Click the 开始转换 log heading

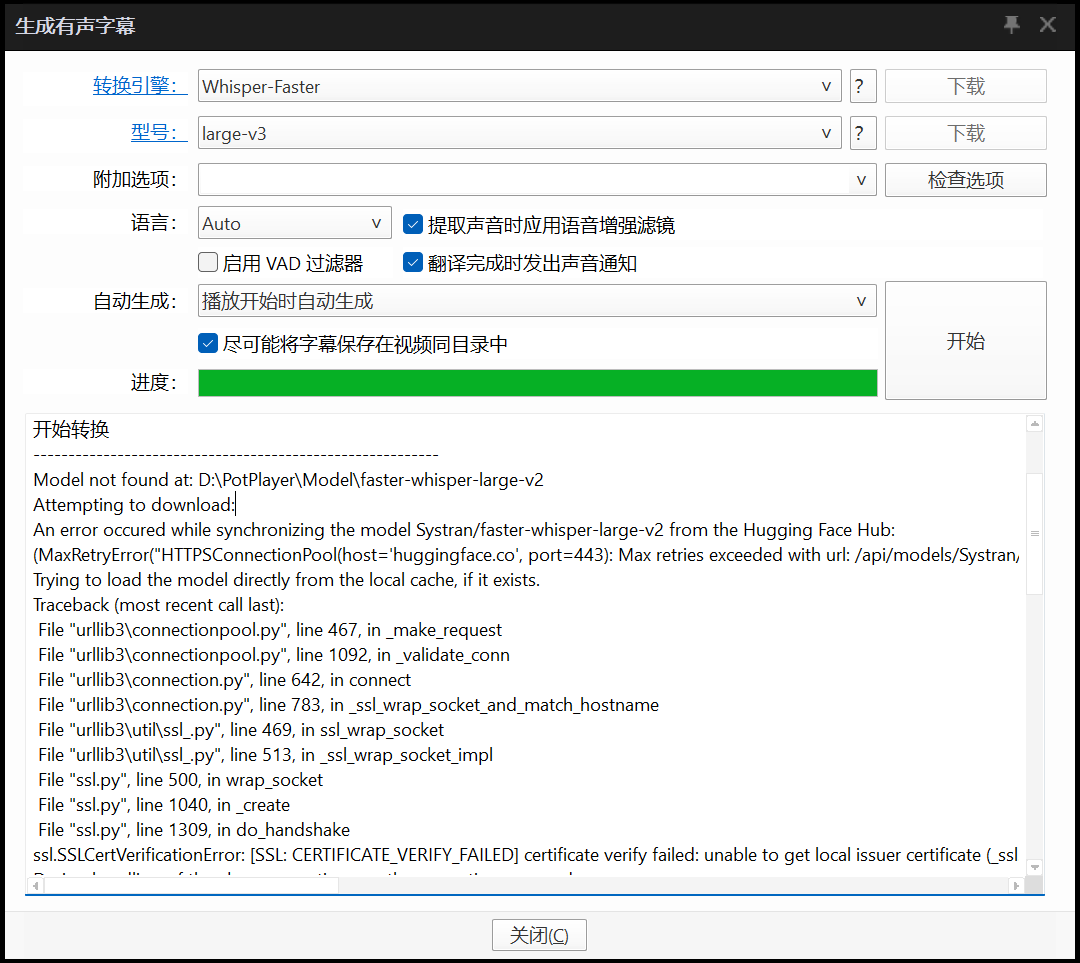pos(71,429)
